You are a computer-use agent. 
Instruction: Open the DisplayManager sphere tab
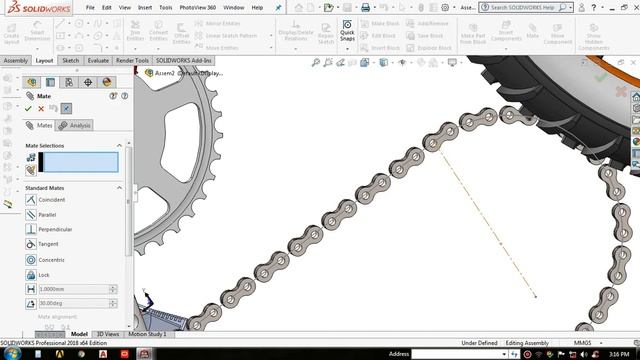pos(107,82)
